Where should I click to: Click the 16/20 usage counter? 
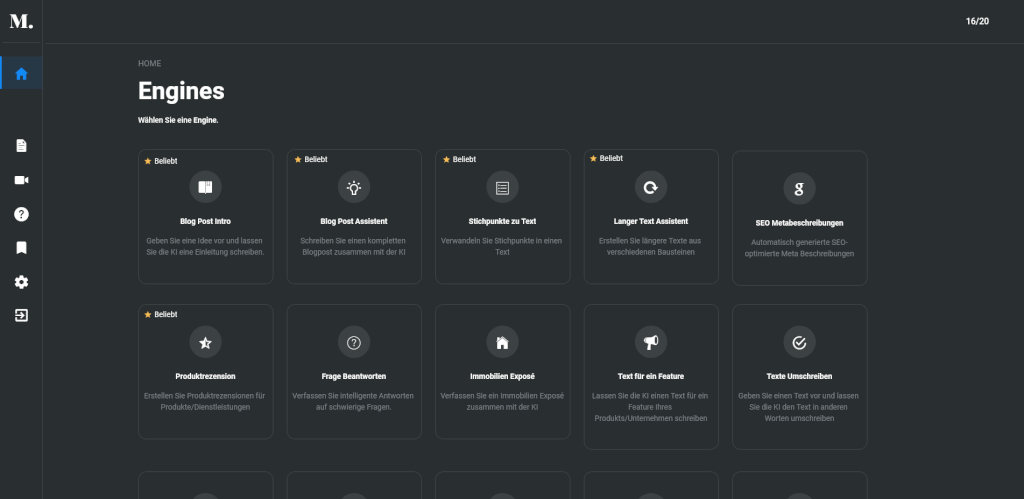coord(977,22)
